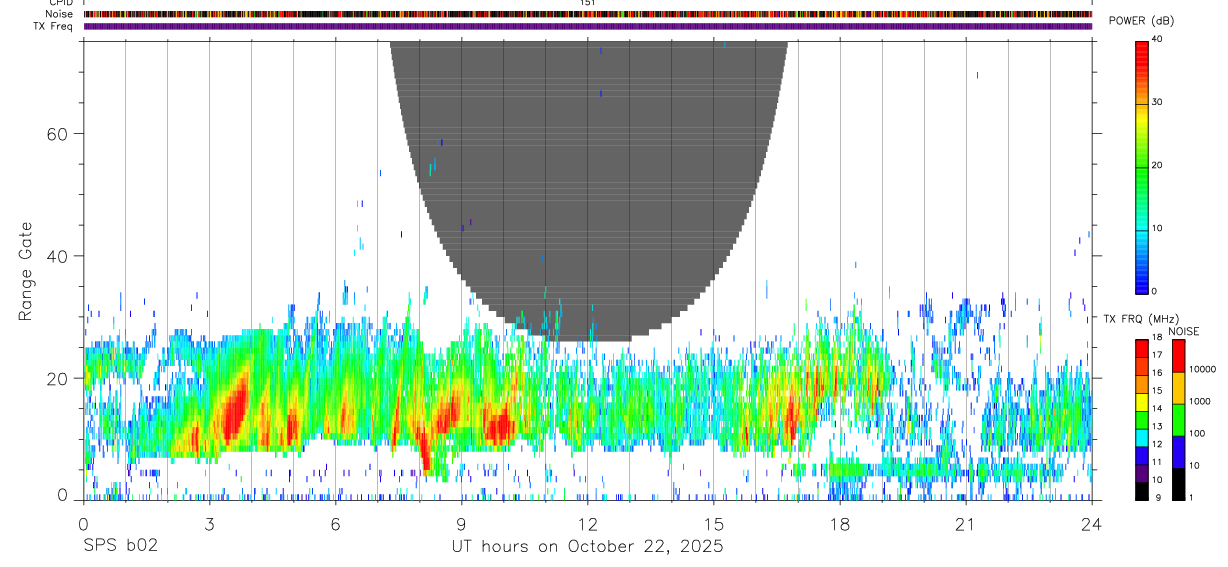Click the Noise strip above the plot
The image size is (1228, 567).
click(587, 14)
